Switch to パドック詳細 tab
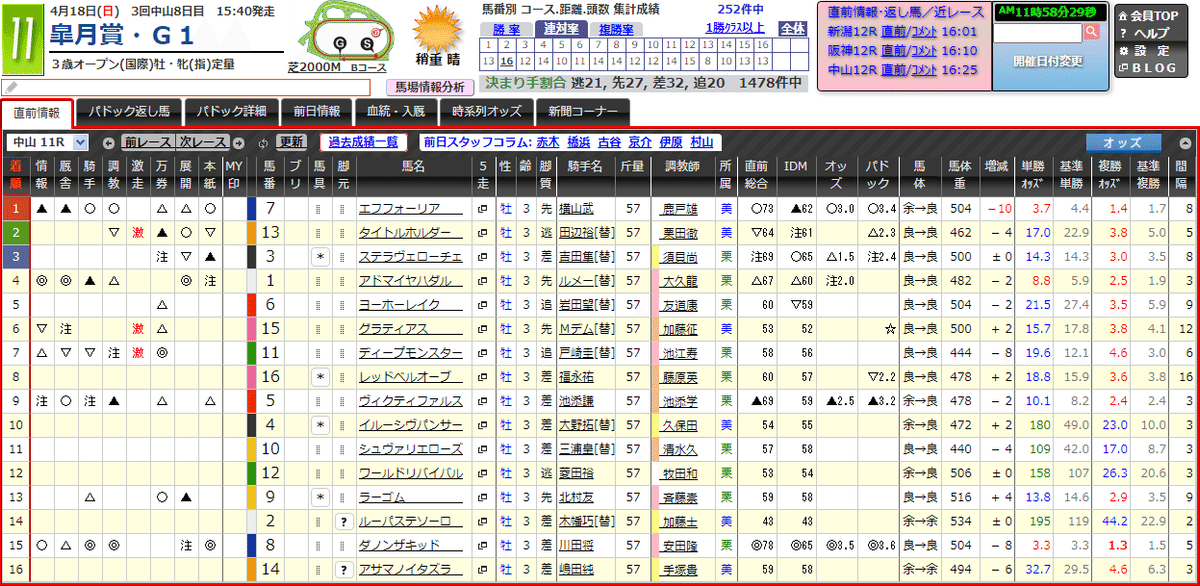 tap(231, 111)
